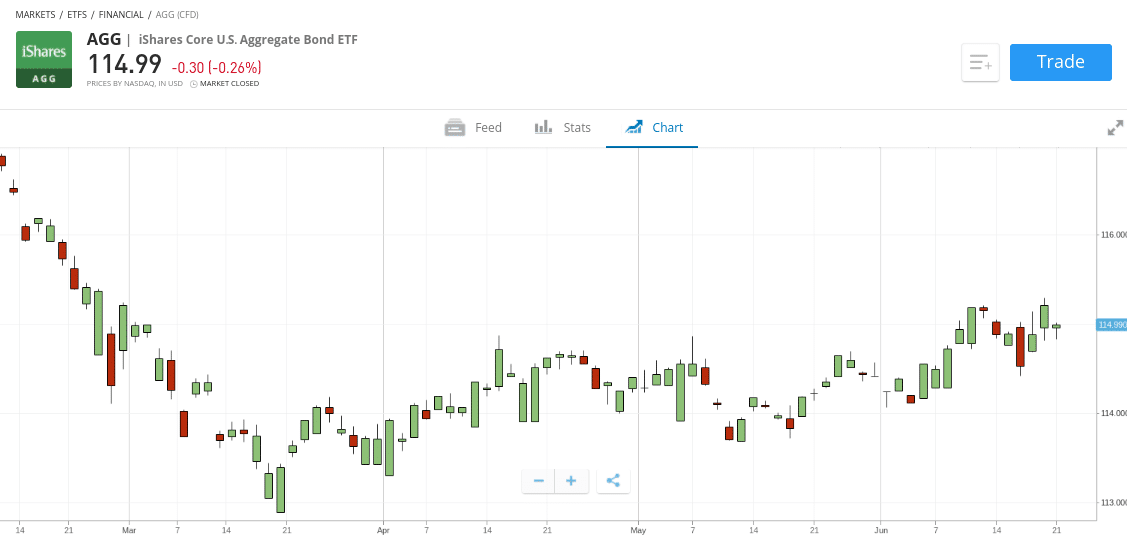Viewport: 1127px width, 539px height.
Task: Click the Stats bar-chart icon
Action: pyautogui.click(x=543, y=128)
